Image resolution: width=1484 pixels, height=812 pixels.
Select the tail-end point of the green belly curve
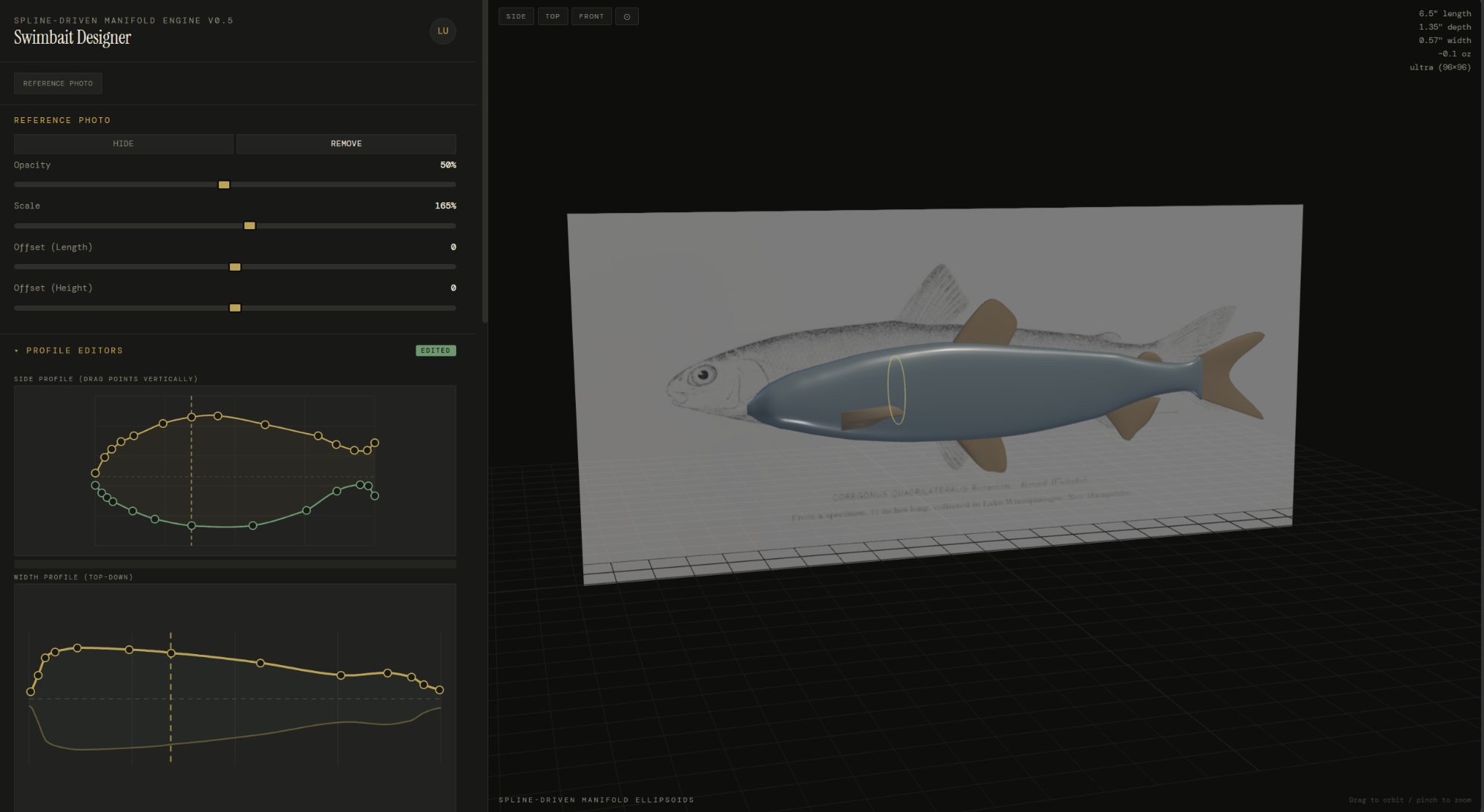pos(375,496)
